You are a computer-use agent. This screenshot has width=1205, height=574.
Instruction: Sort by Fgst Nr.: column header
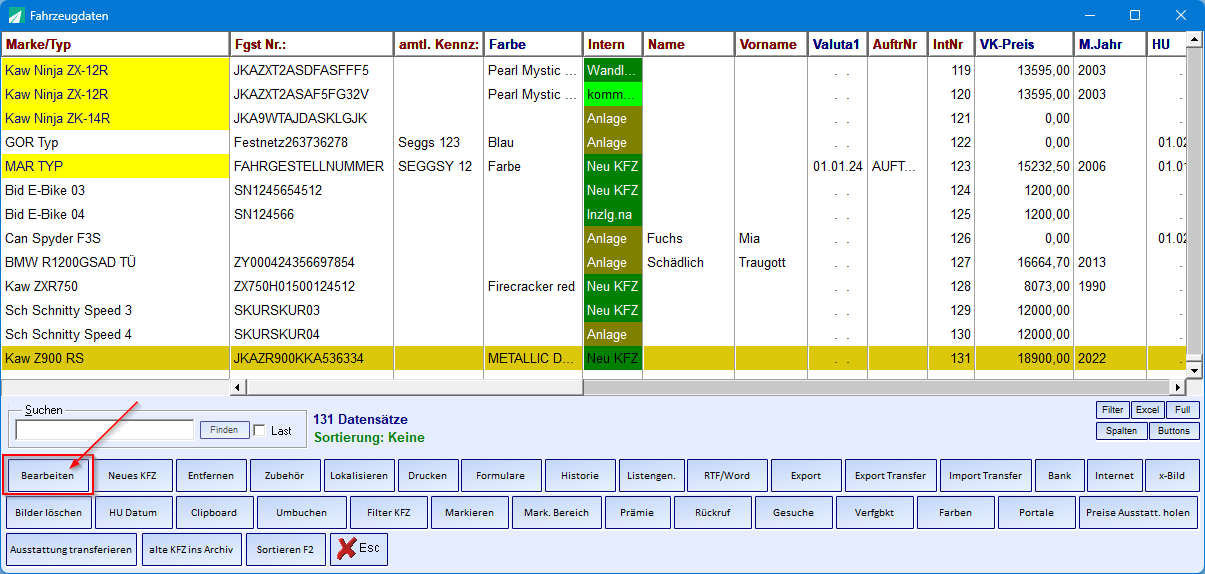coord(312,44)
